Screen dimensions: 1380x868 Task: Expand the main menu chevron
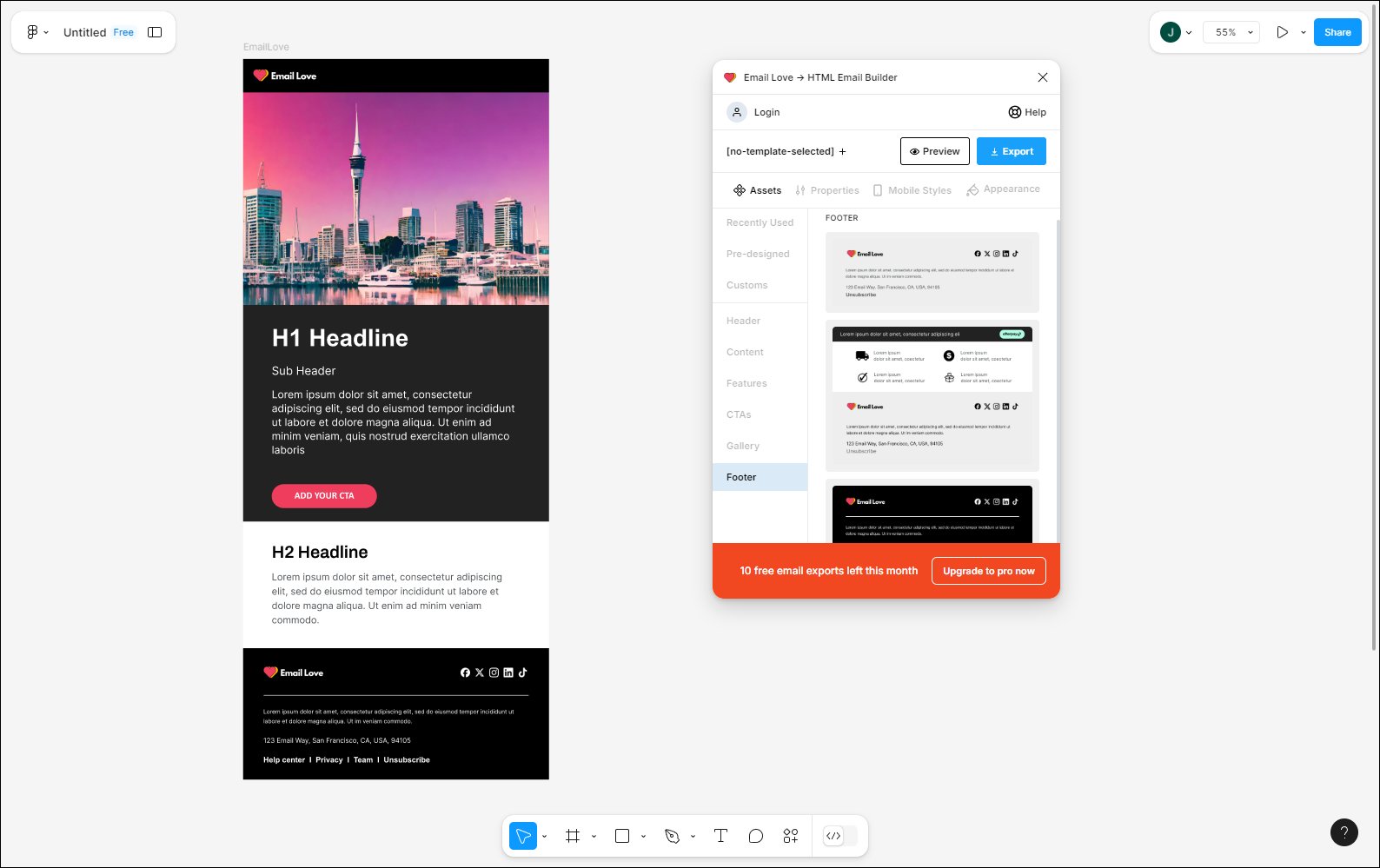pyautogui.click(x=46, y=33)
